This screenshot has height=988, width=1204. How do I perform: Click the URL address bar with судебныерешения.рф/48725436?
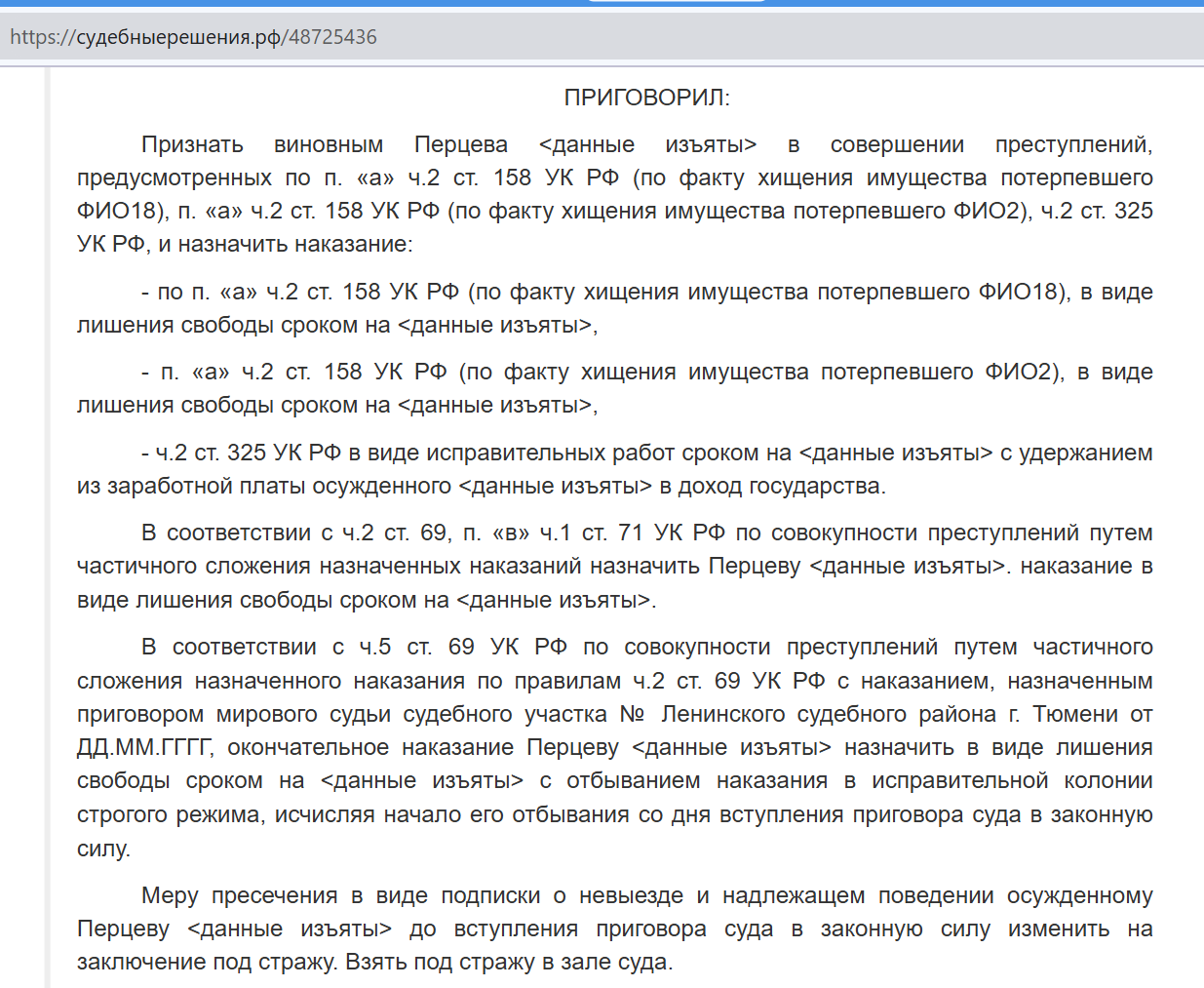click(x=602, y=37)
